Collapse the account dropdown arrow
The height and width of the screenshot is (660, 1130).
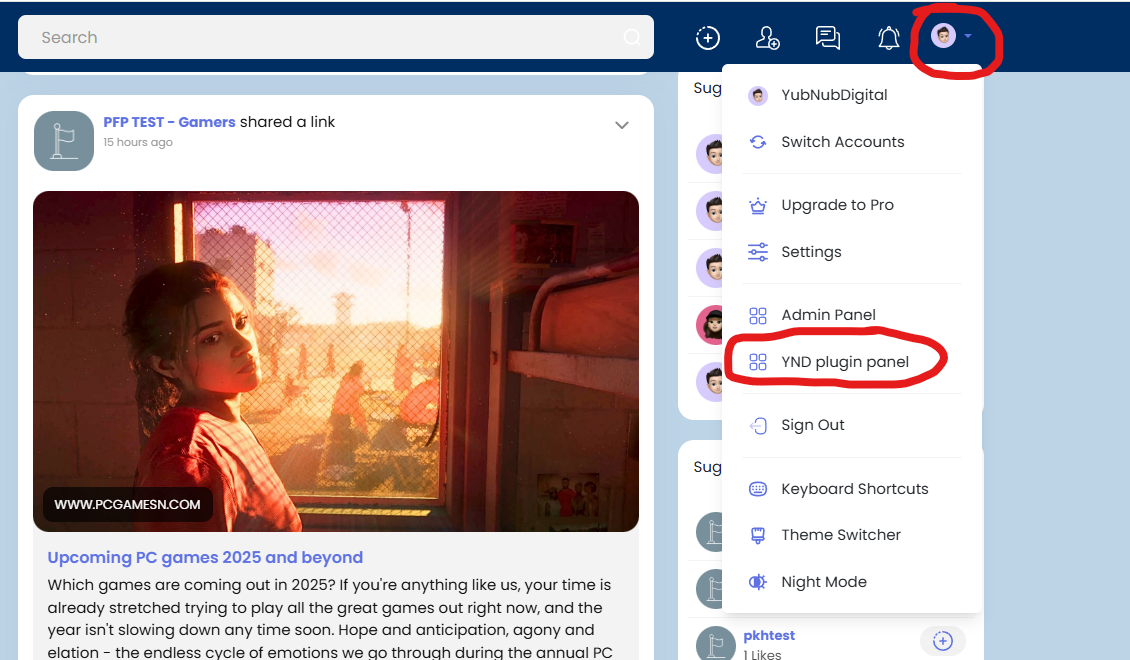pos(968,35)
